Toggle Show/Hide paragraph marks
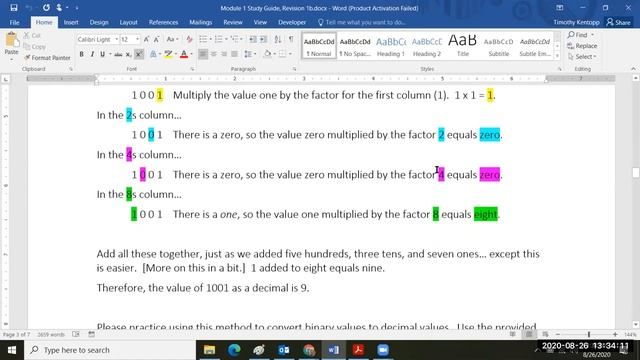Screen dimensions: 640x360 coord(291,39)
